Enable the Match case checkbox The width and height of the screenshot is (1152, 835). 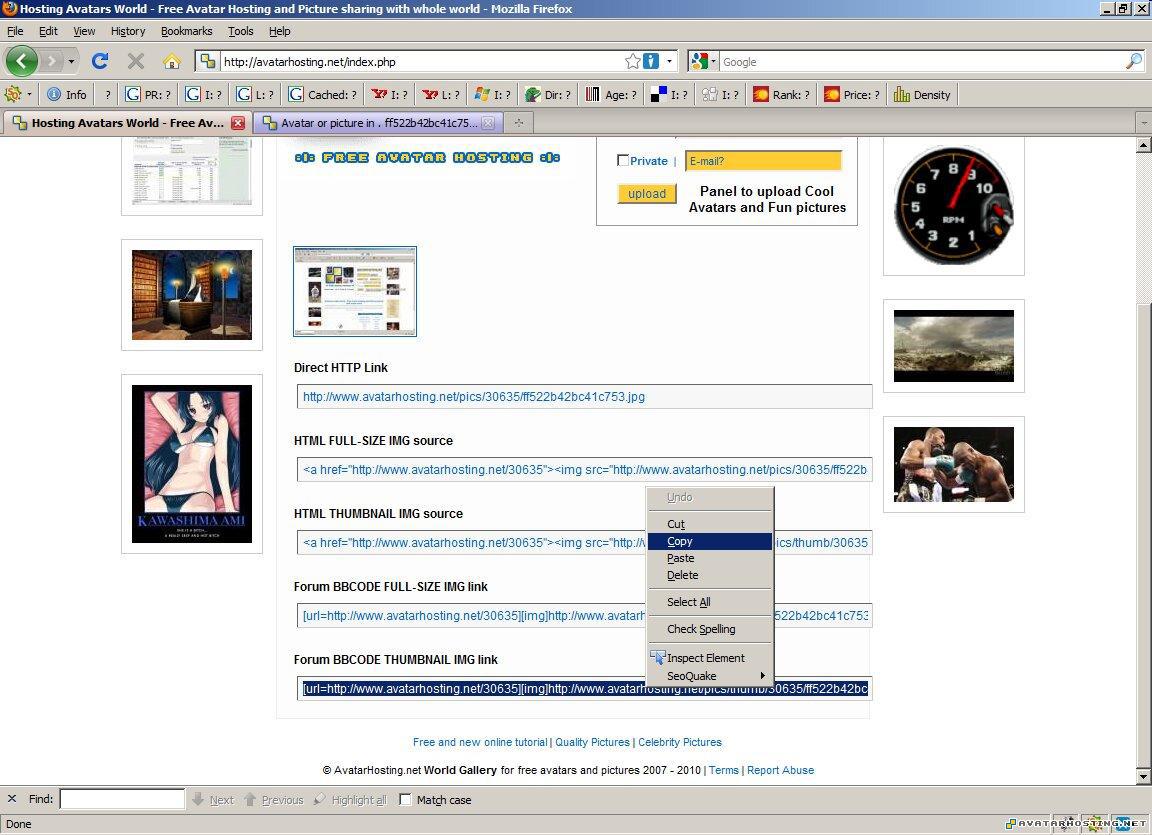405,800
